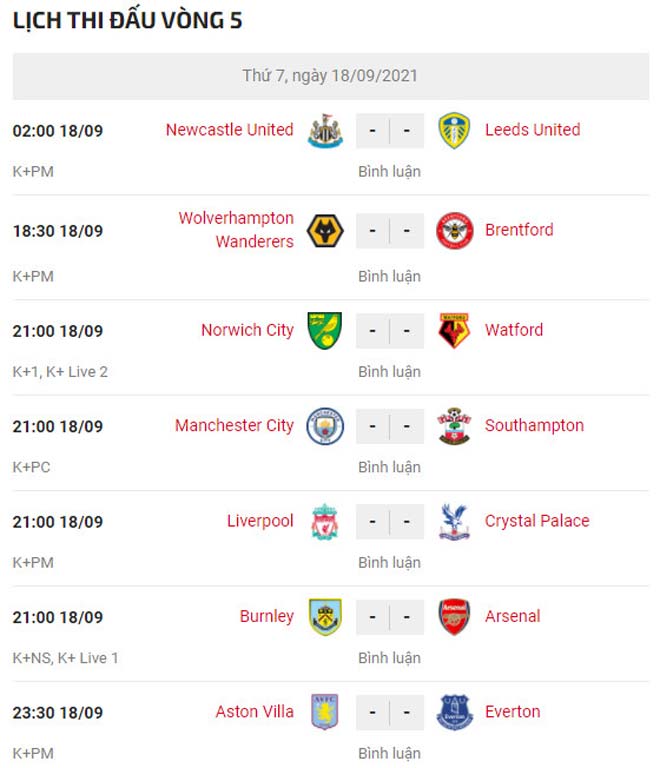The width and height of the screenshot is (660, 768).
Task: Open the Aston Villa team link
Action: (x=255, y=712)
